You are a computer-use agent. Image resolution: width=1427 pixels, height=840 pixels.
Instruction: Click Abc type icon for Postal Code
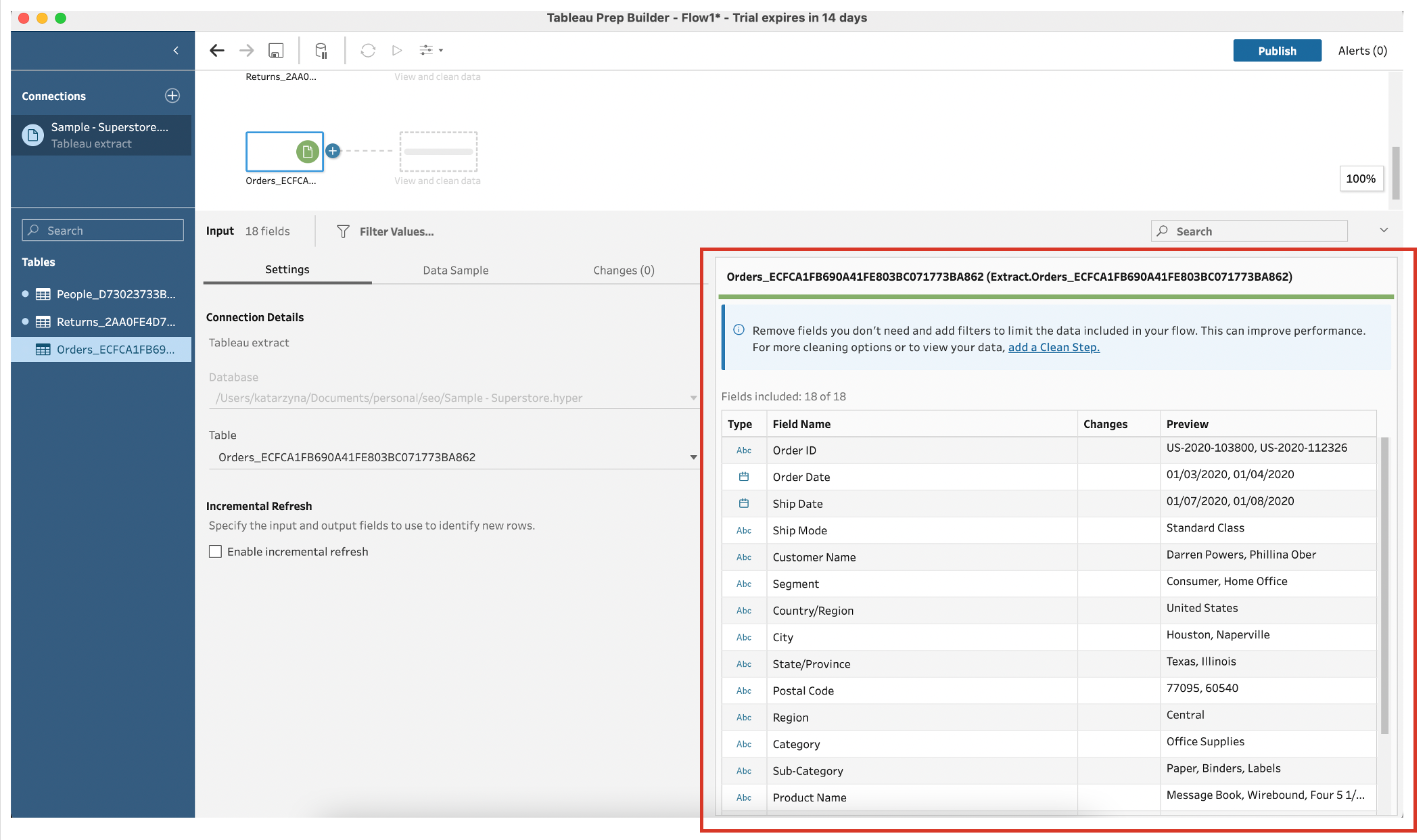[744, 691]
